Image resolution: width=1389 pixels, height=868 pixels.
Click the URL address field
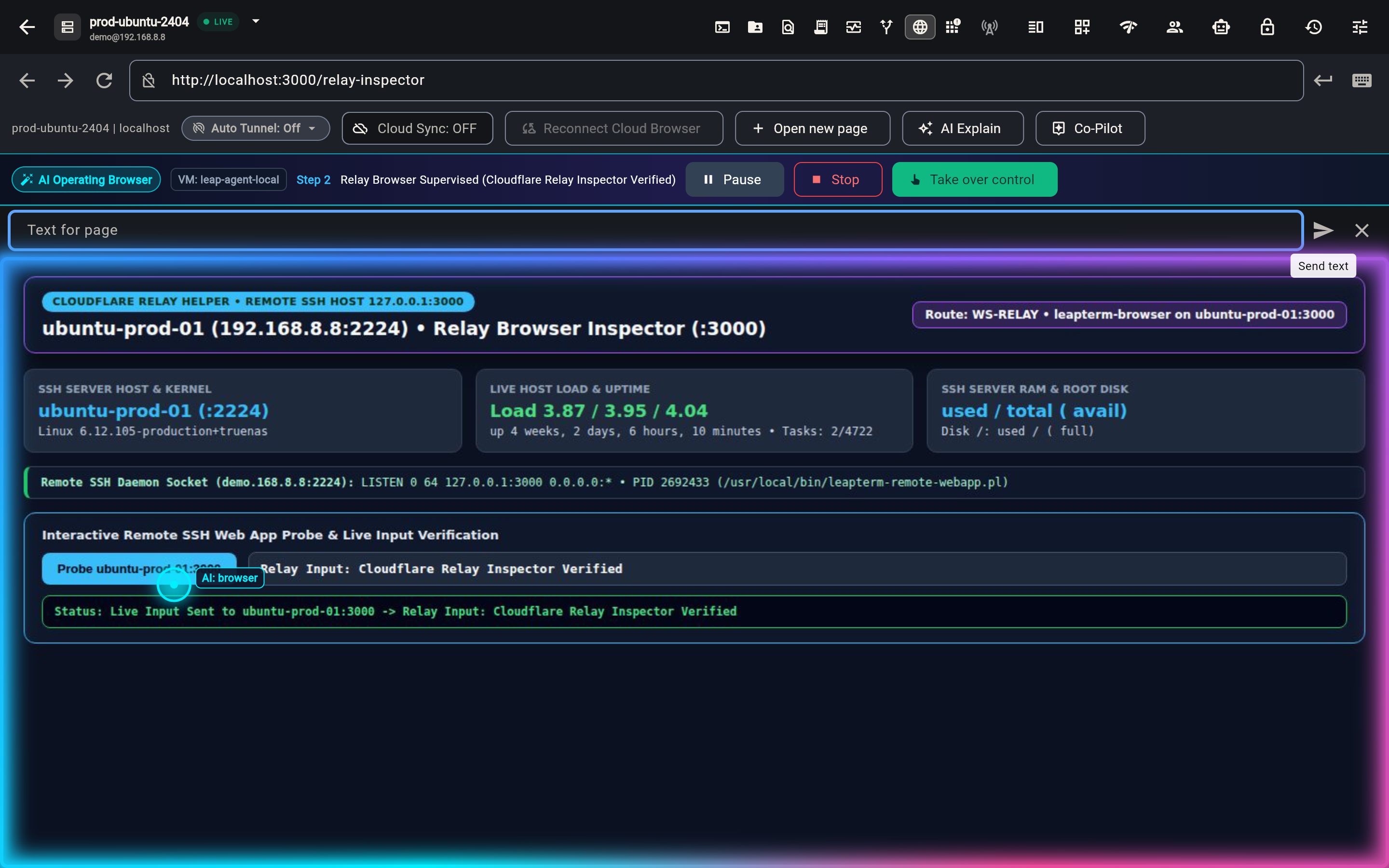[716, 81]
